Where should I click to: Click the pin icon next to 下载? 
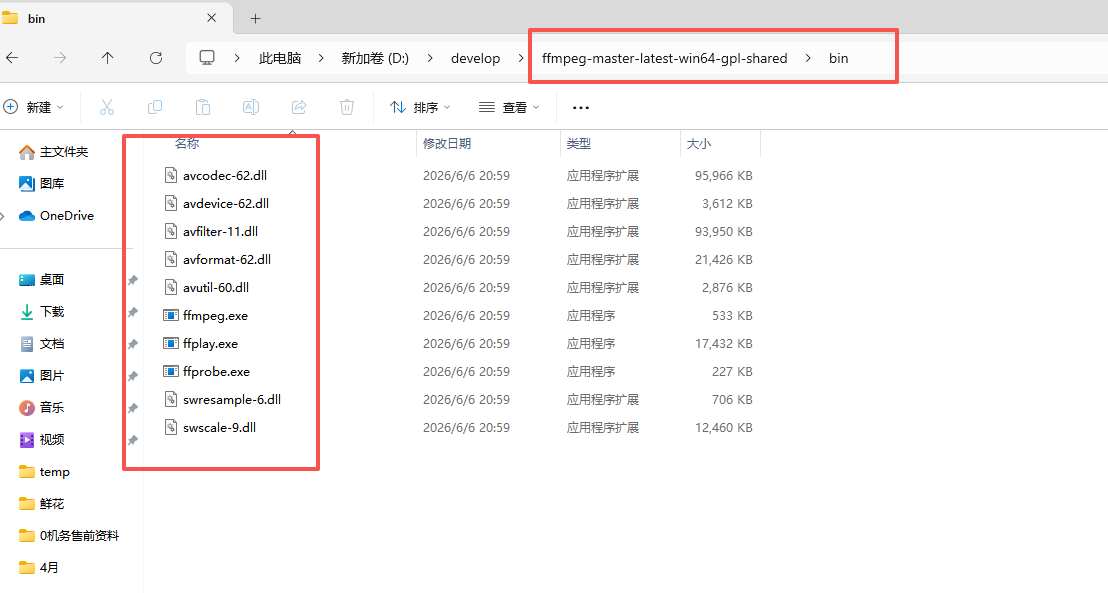click(132, 312)
